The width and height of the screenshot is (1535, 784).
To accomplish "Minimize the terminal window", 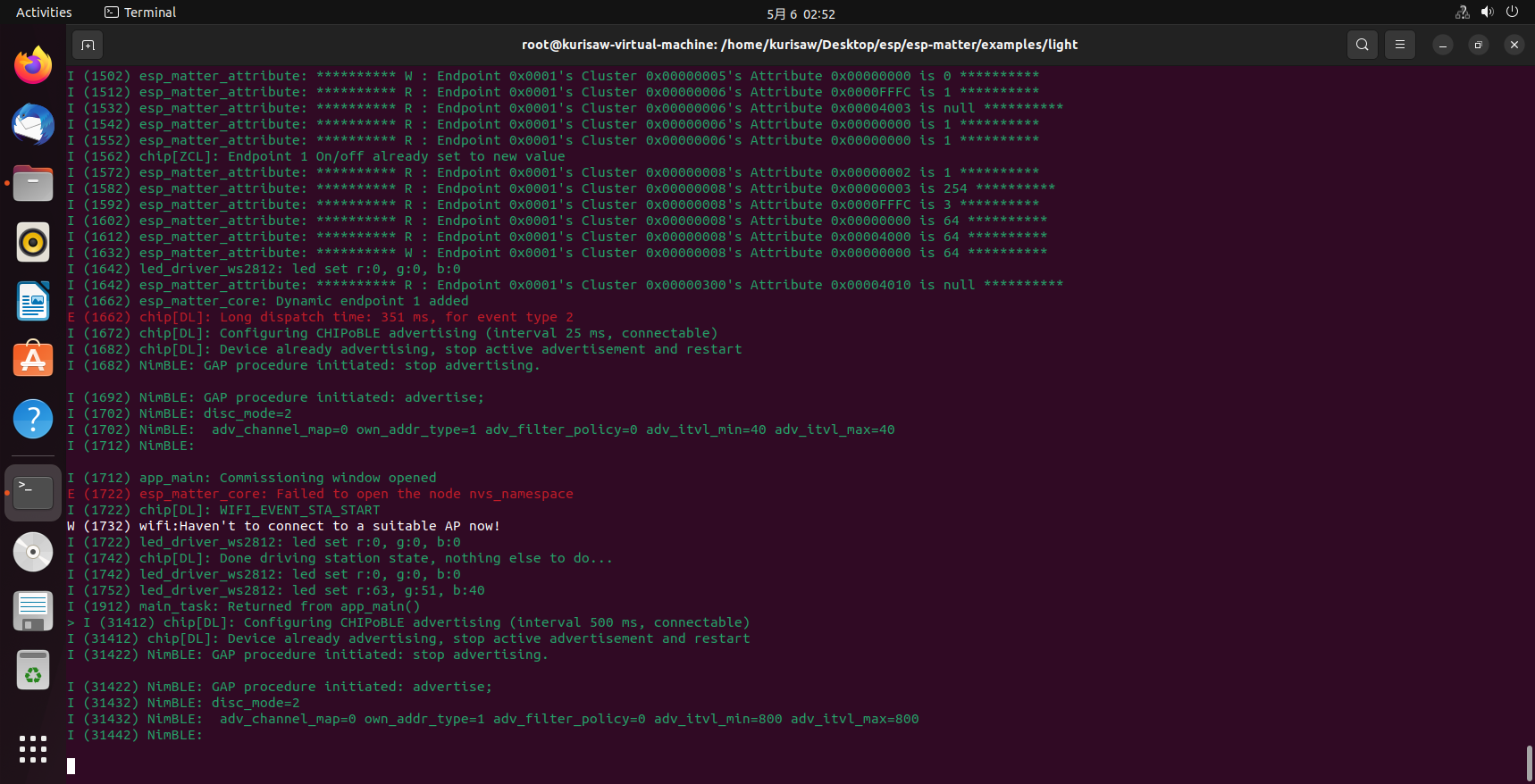I will pos(1442,45).
